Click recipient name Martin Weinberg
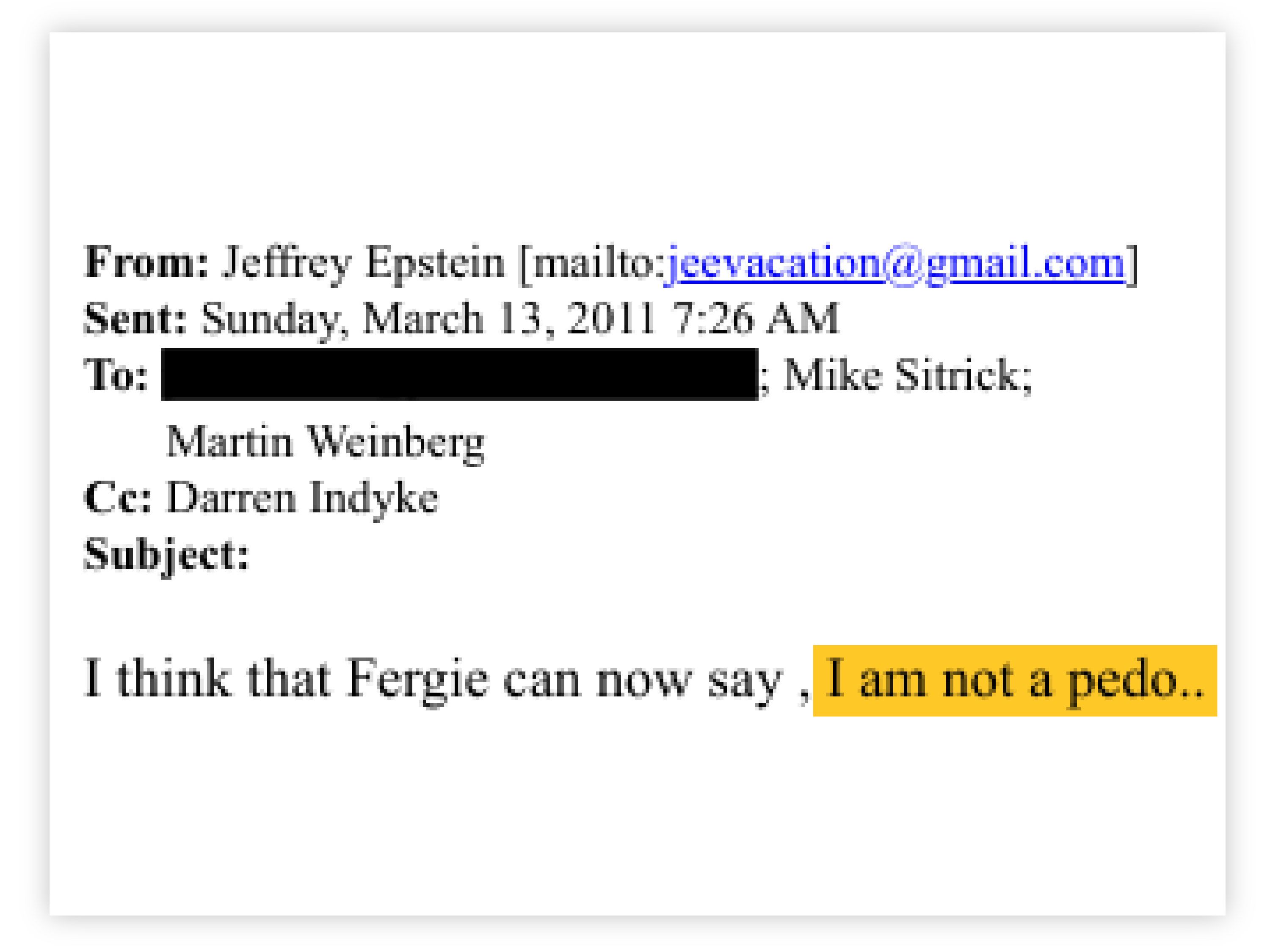1270x952 pixels. coord(325,442)
